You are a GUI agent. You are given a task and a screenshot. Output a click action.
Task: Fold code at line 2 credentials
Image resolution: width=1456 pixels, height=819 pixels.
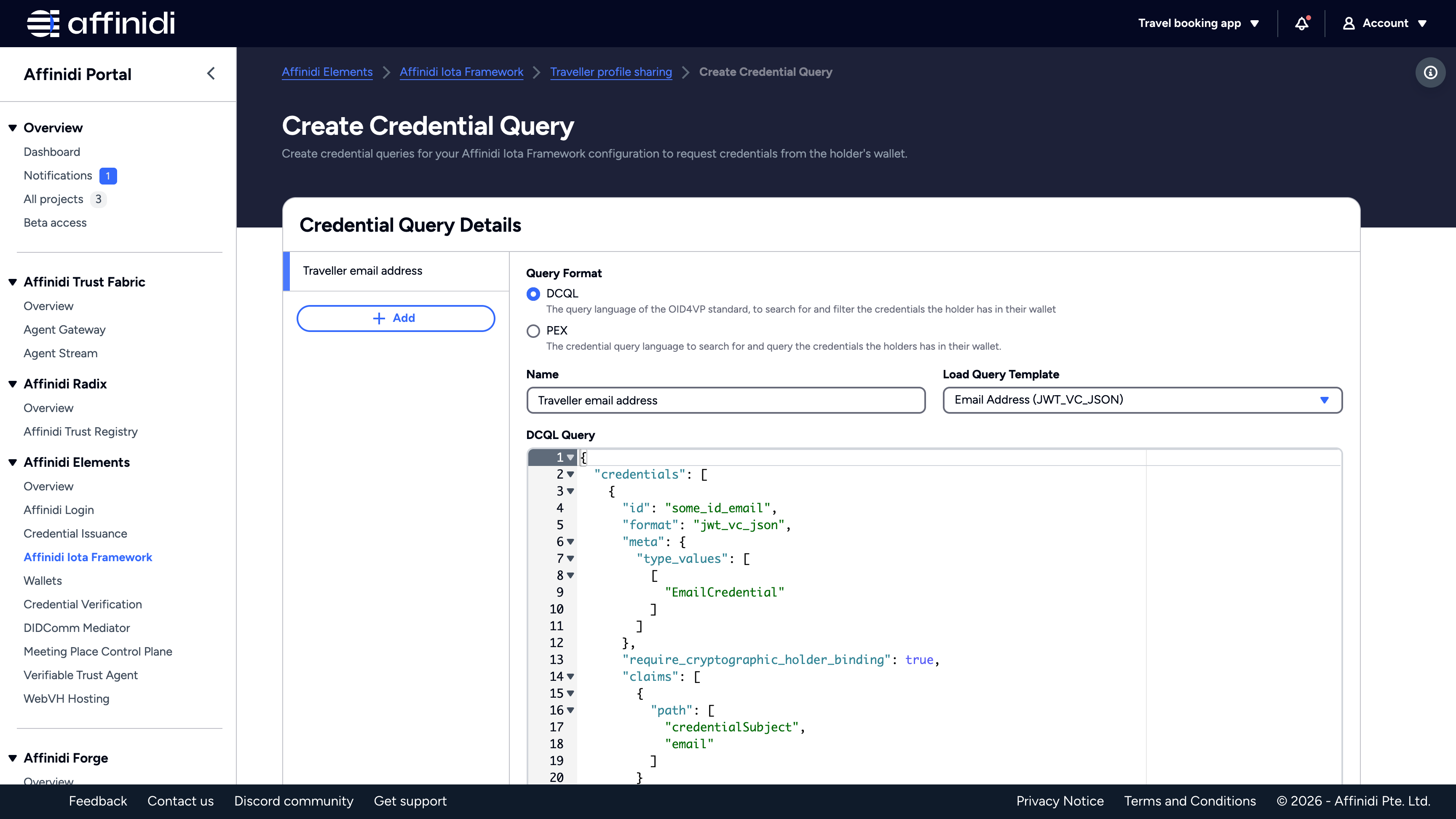coord(570,474)
